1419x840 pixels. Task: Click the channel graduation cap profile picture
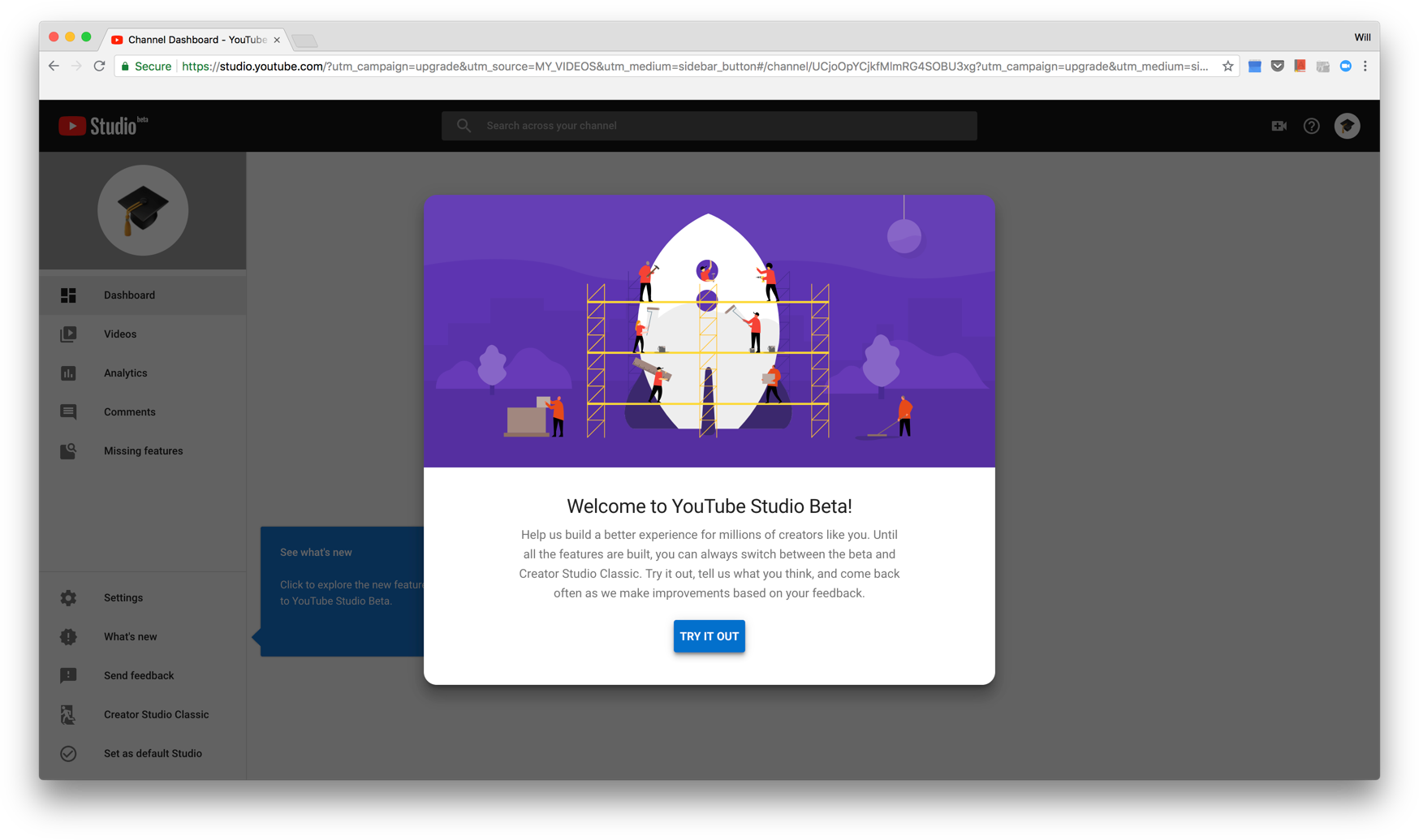143,210
